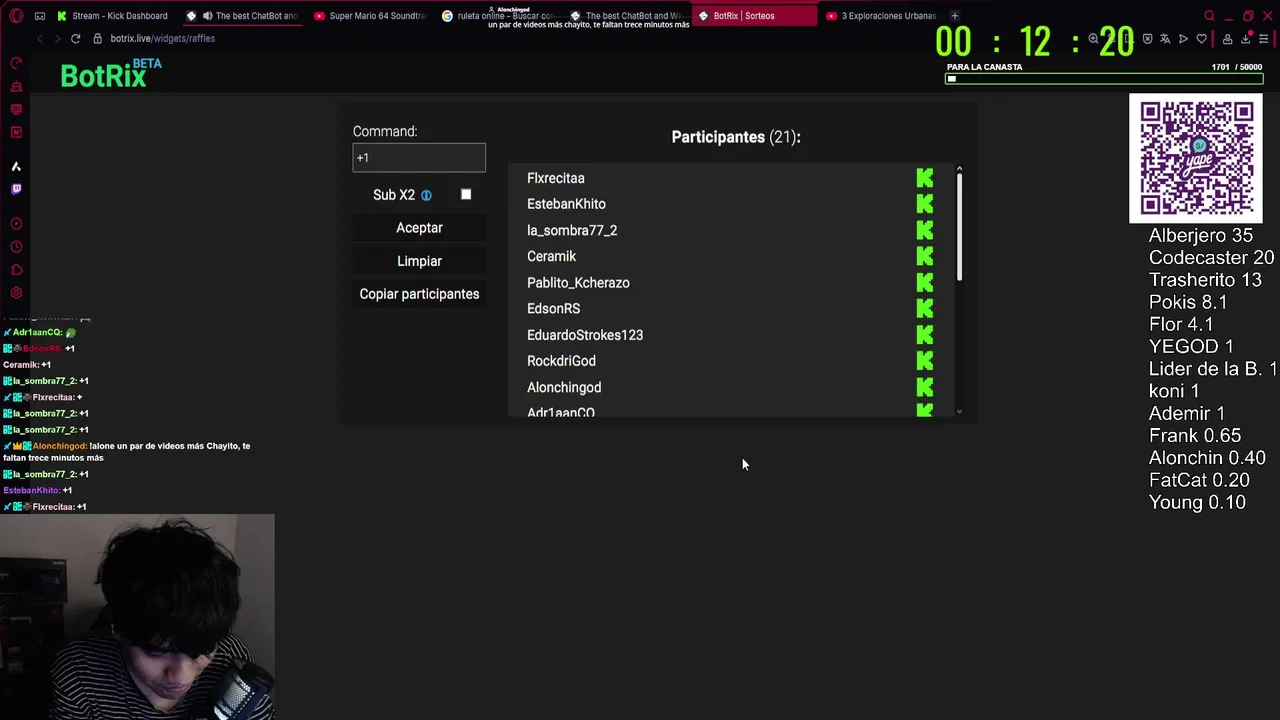Viewport: 1280px width, 720px height.
Task: Select participant EdsonRS
Action: point(553,309)
